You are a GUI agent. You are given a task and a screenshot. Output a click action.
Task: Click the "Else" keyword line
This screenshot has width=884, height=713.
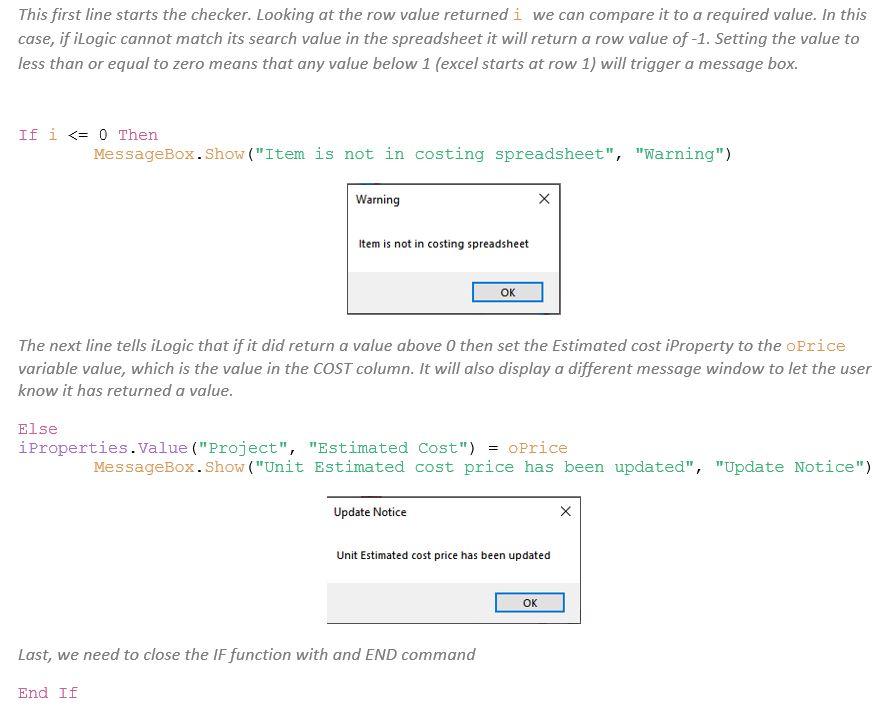click(x=38, y=429)
